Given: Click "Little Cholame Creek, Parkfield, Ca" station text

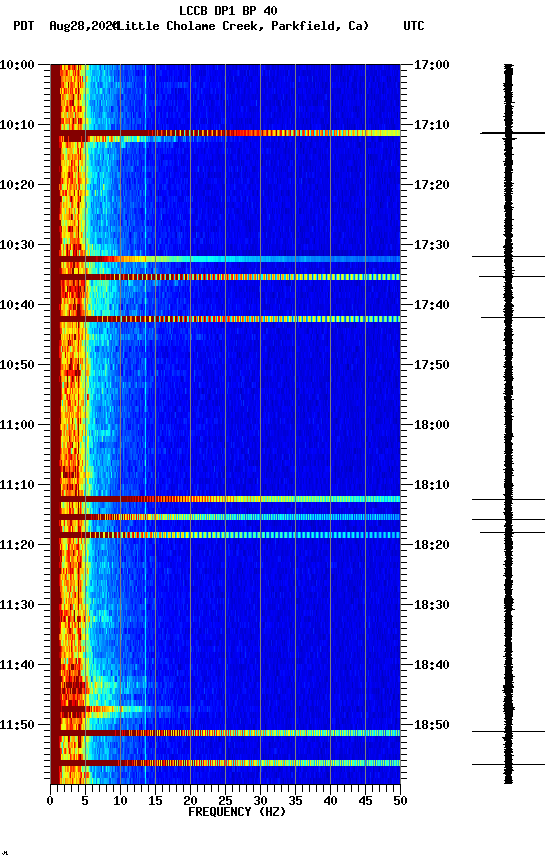Looking at the screenshot, I should pyautogui.click(x=240, y=26).
